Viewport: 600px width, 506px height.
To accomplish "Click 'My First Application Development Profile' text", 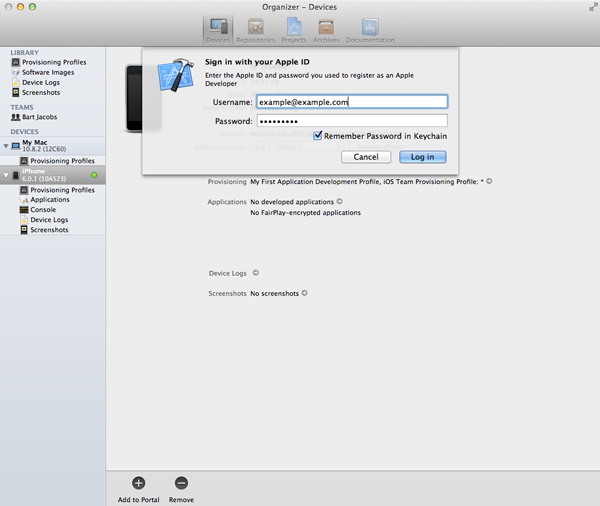I will tap(315, 181).
